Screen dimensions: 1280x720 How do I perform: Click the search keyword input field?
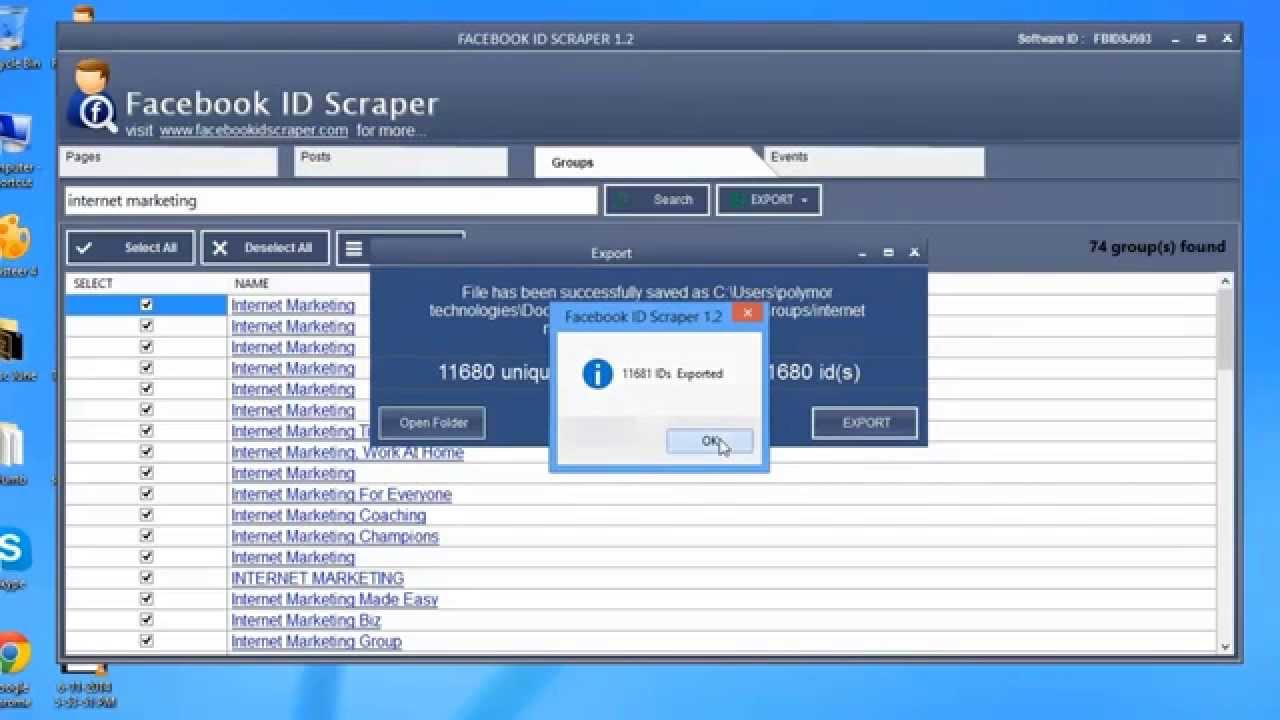pos(331,200)
